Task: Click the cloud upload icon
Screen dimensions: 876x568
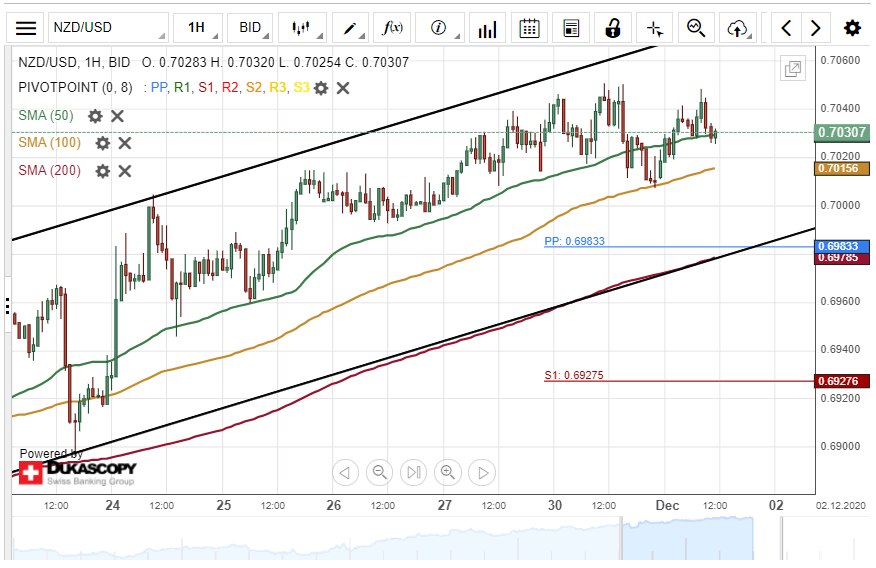Action: click(x=738, y=28)
